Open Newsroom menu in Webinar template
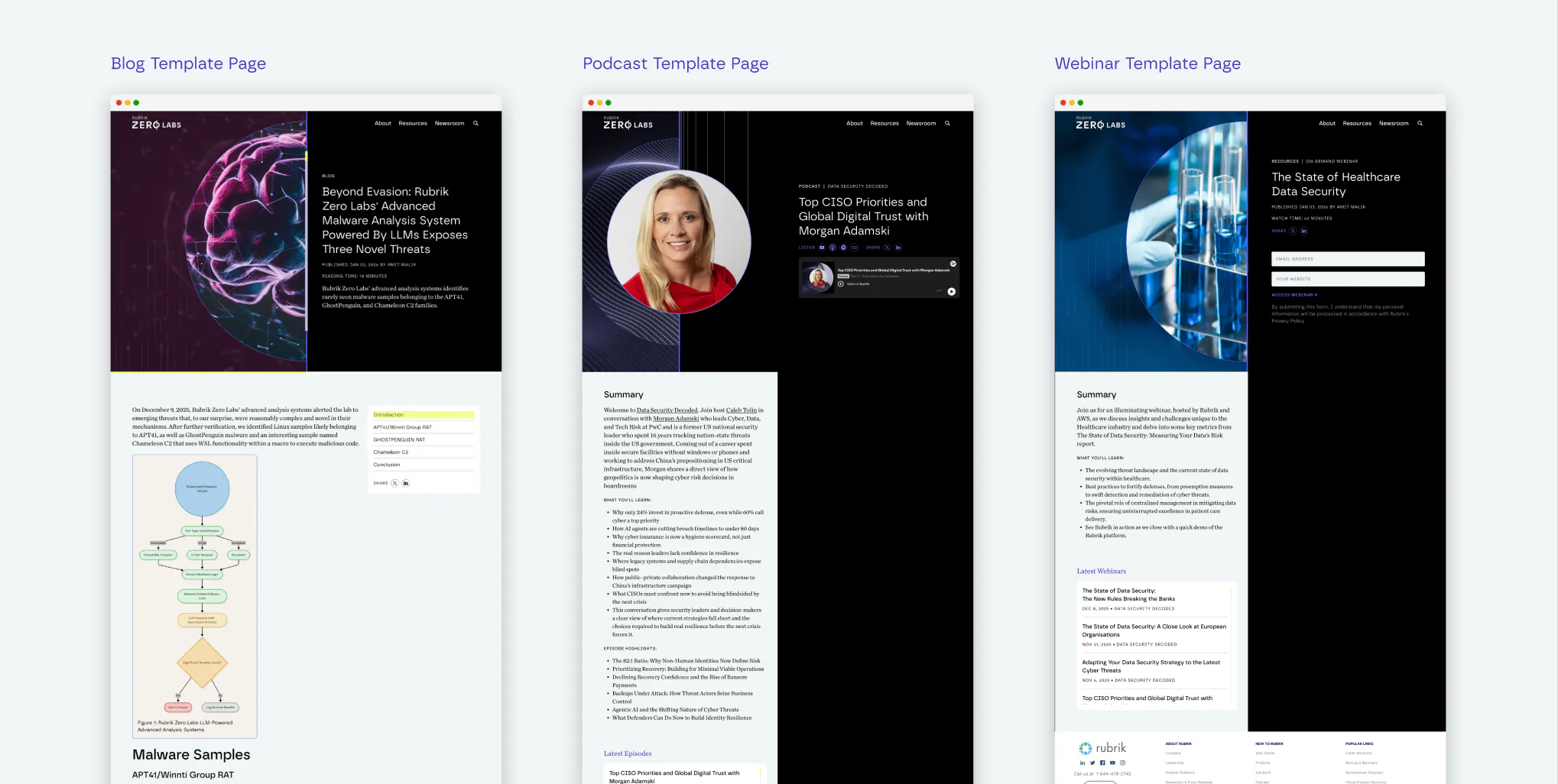Viewport: 1558px width, 784px height. click(x=1394, y=123)
